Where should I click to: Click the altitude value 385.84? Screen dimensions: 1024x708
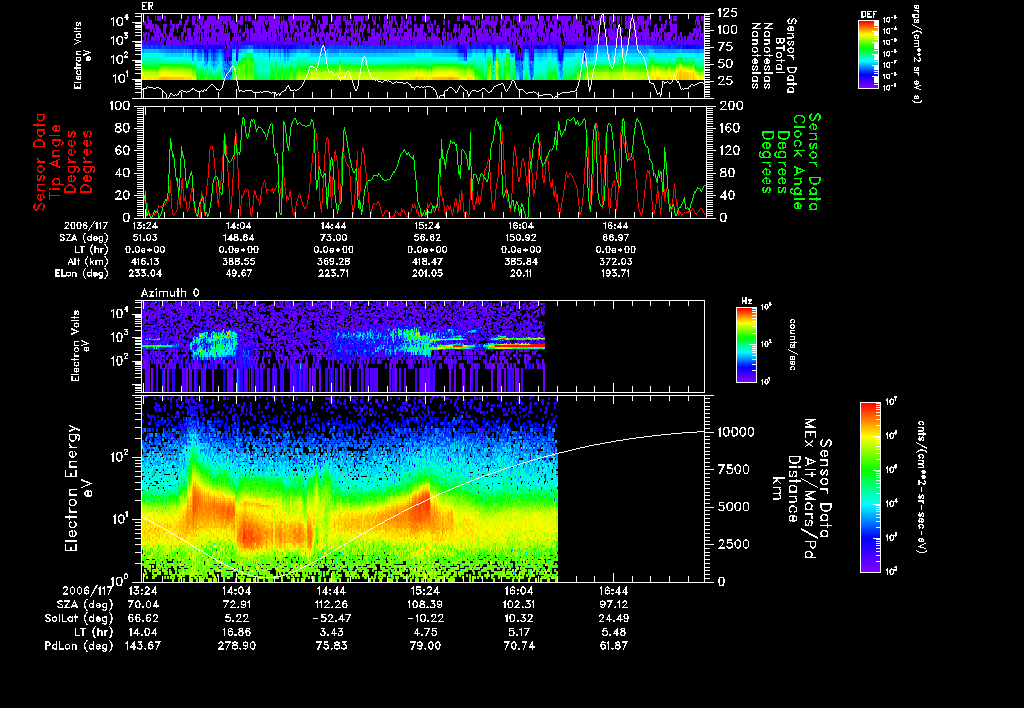520,261
